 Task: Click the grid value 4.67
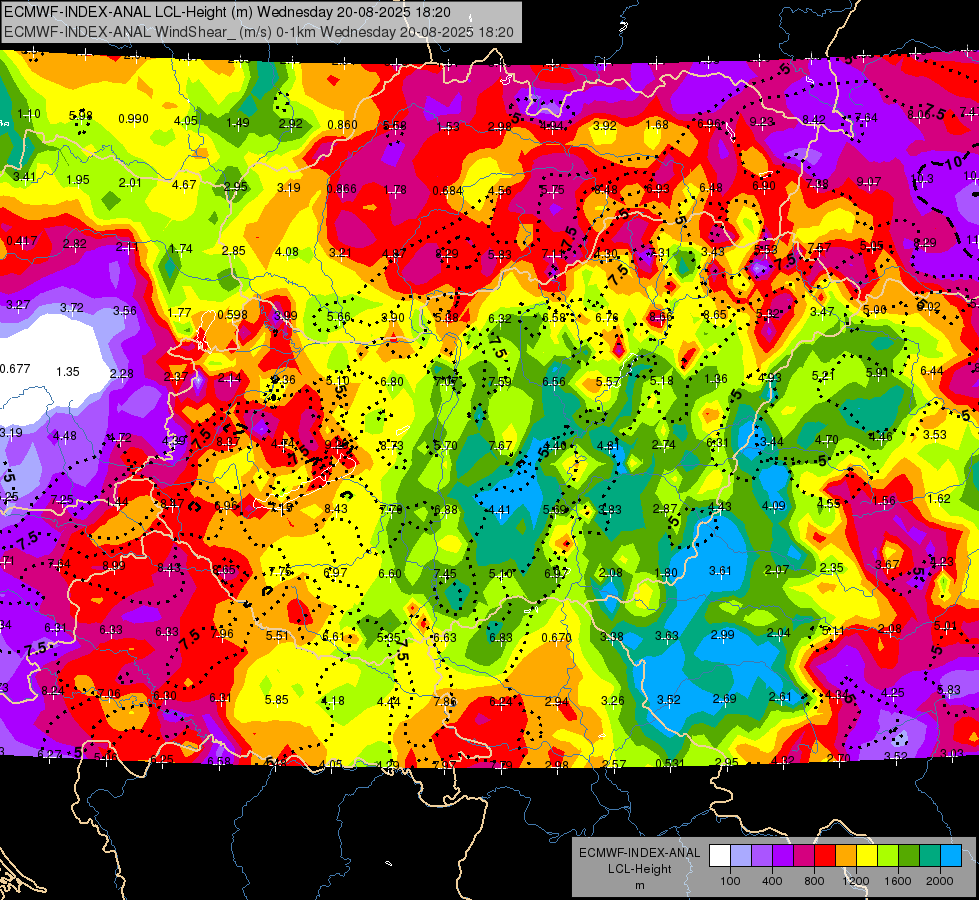(184, 184)
